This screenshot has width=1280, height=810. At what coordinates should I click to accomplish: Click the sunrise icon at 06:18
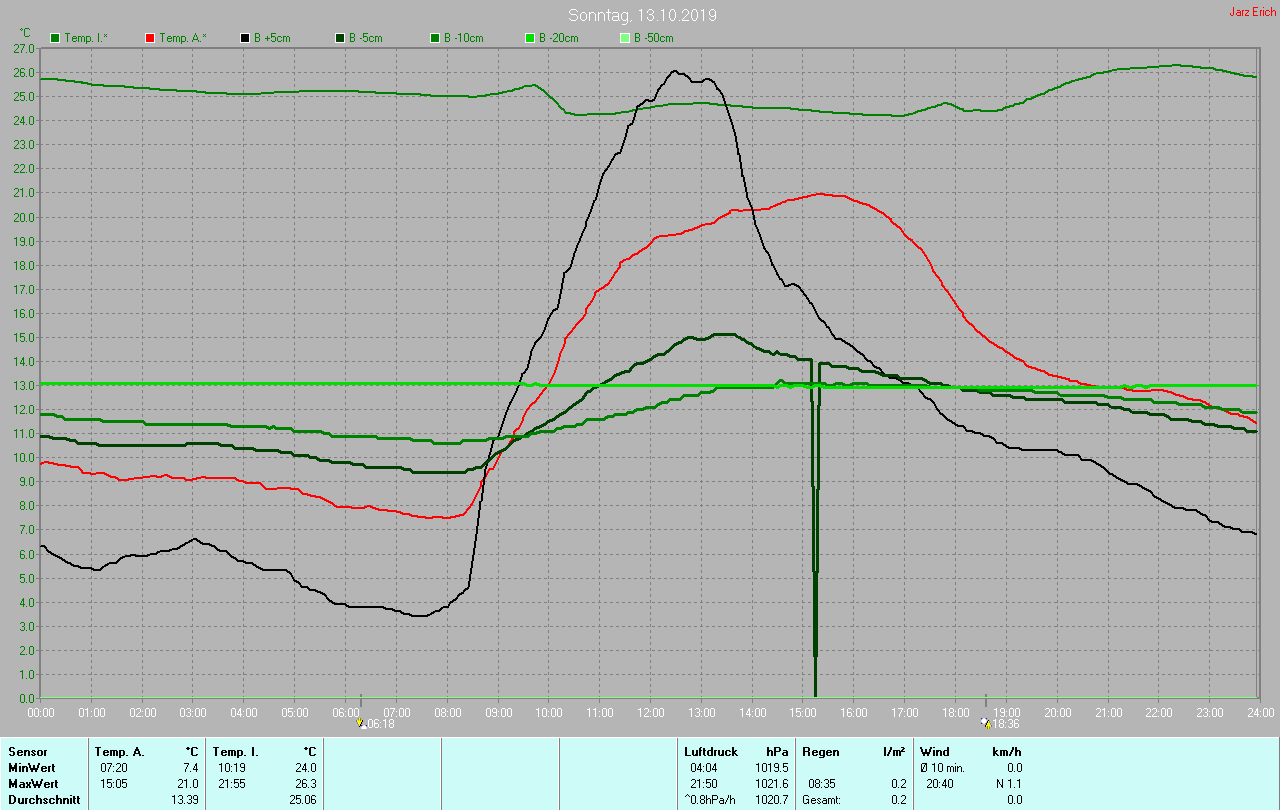point(361,722)
